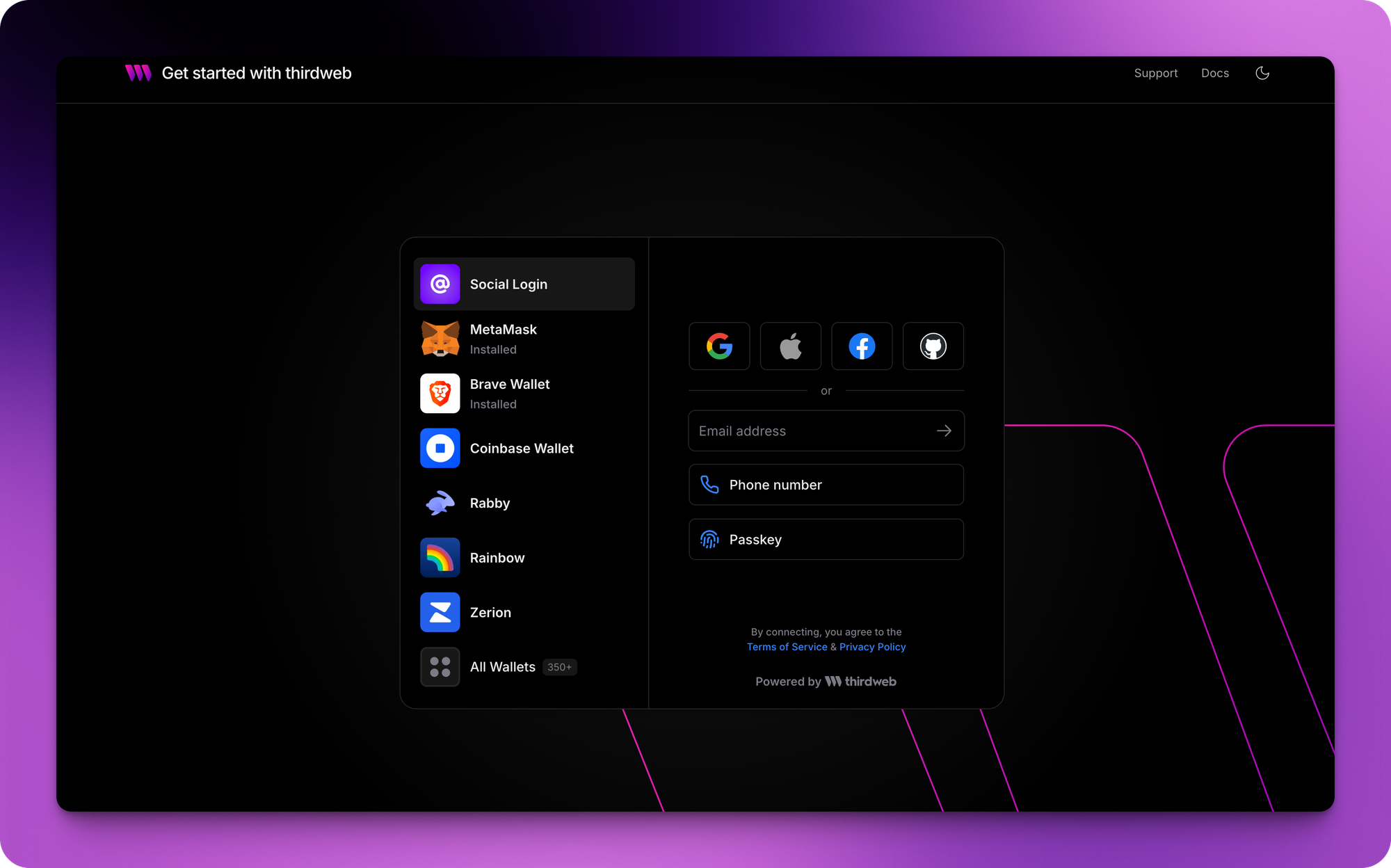Choose MetaMask wallet entry
1391x868 pixels.
(x=524, y=339)
